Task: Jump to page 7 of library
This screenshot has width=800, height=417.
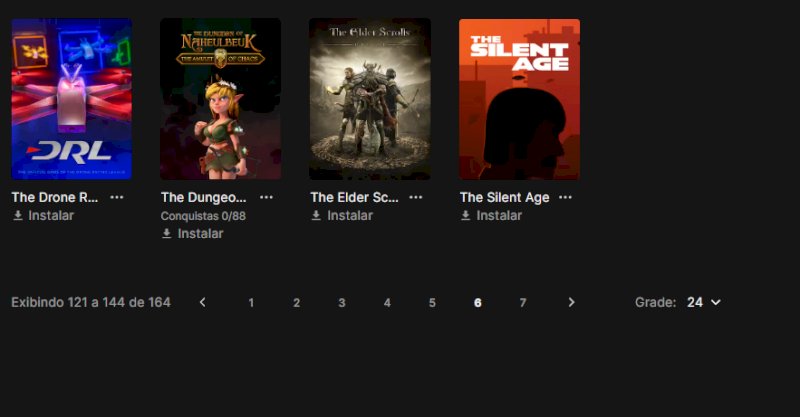Action: pos(523,303)
